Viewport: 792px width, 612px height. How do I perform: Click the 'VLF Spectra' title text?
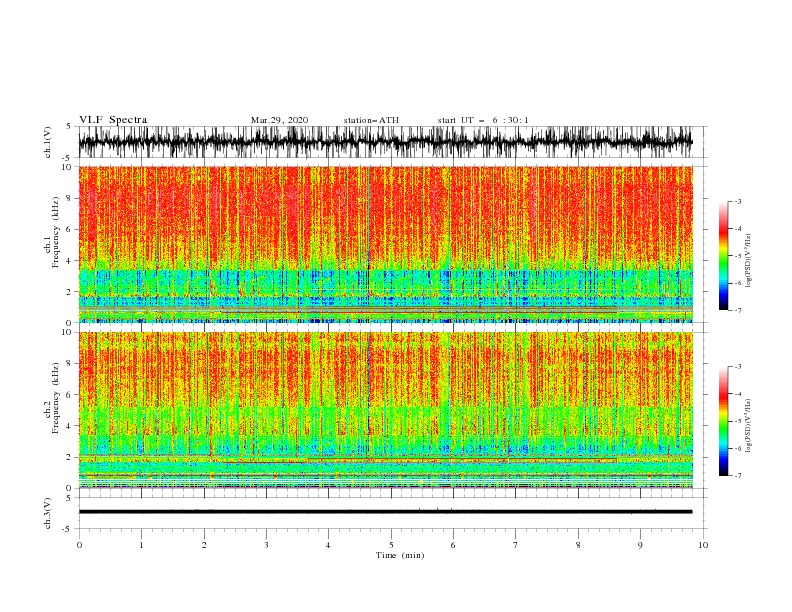[113, 120]
